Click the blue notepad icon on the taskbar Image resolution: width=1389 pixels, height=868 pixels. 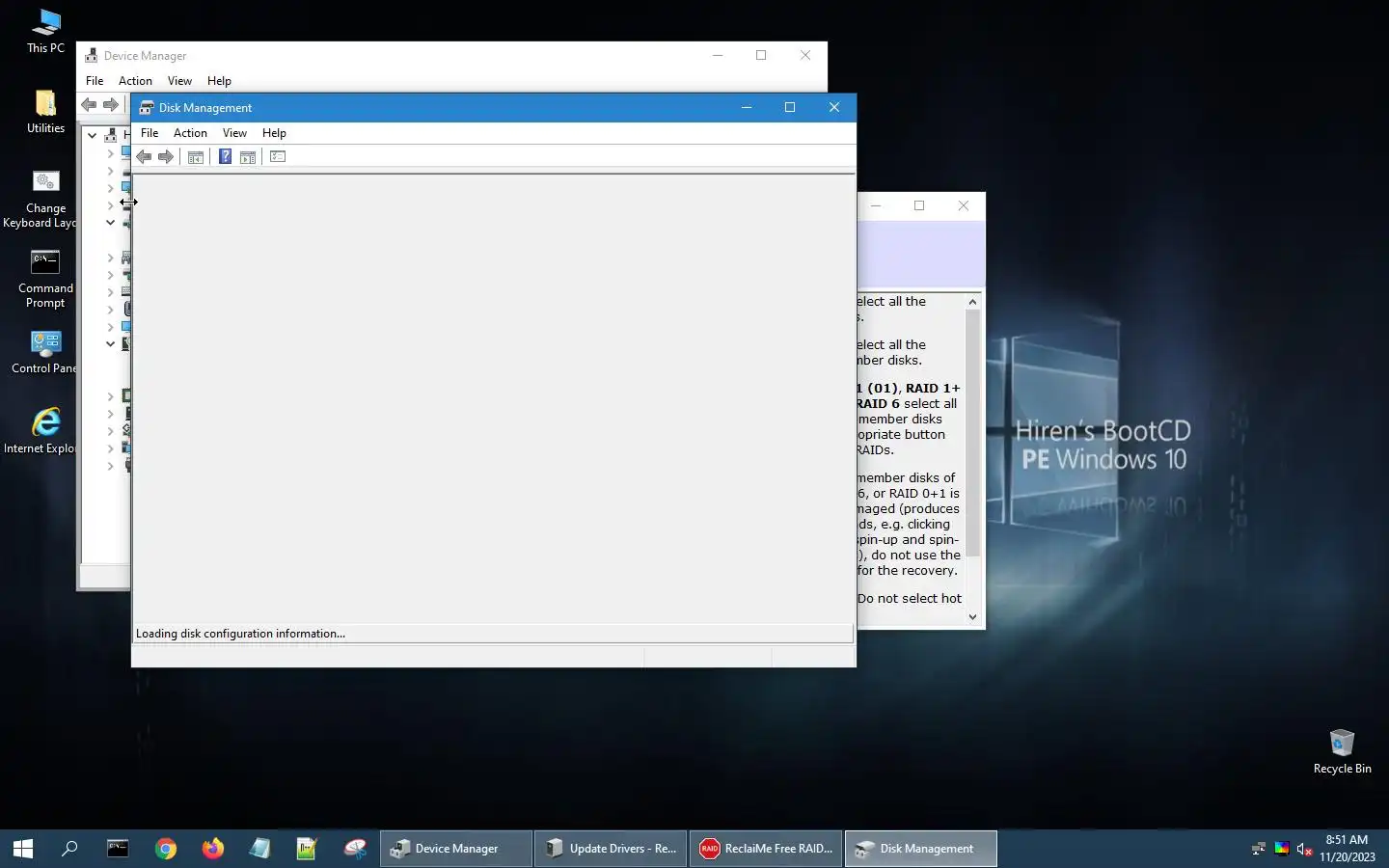(x=260, y=849)
